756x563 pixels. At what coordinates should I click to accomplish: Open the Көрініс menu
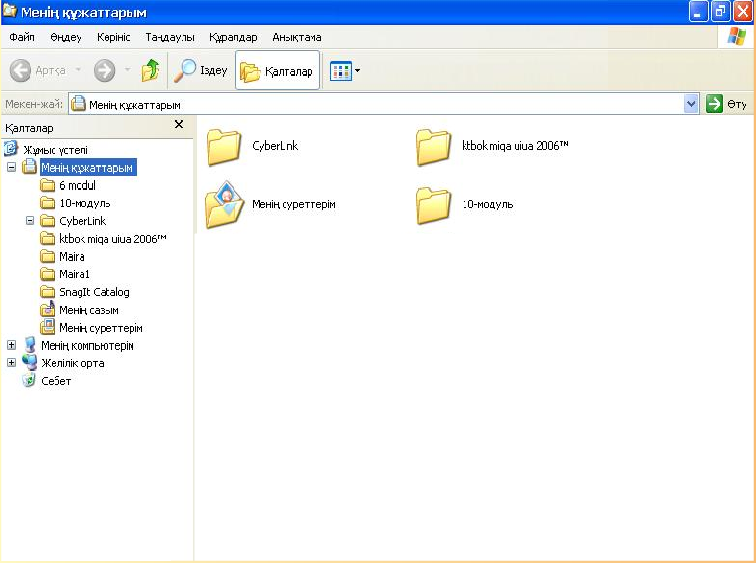tap(113, 37)
